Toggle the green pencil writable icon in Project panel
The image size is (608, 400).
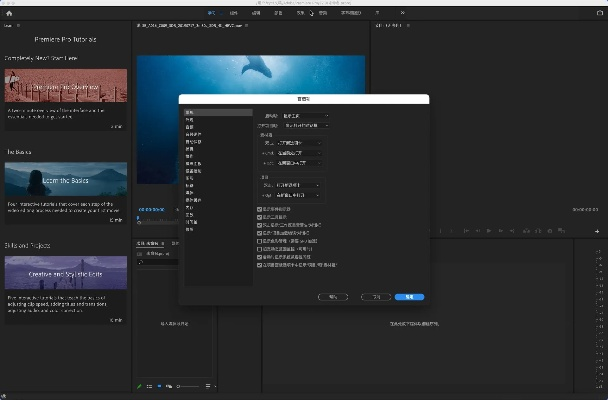(139, 386)
